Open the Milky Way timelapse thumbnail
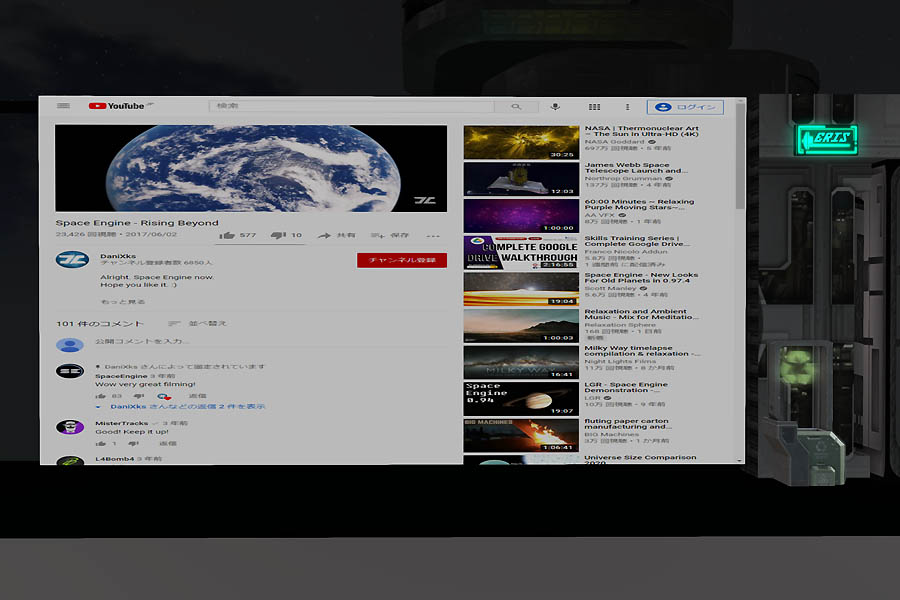This screenshot has width=900, height=600. point(521,362)
